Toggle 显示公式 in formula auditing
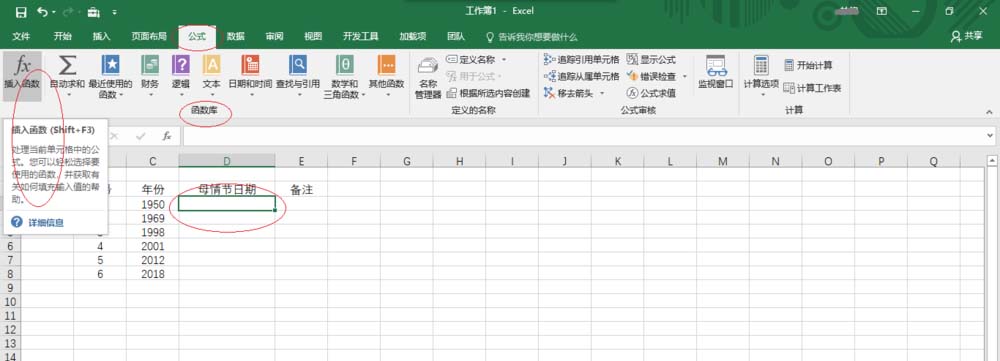Screen dimensions: 1000x361 click(x=651, y=59)
